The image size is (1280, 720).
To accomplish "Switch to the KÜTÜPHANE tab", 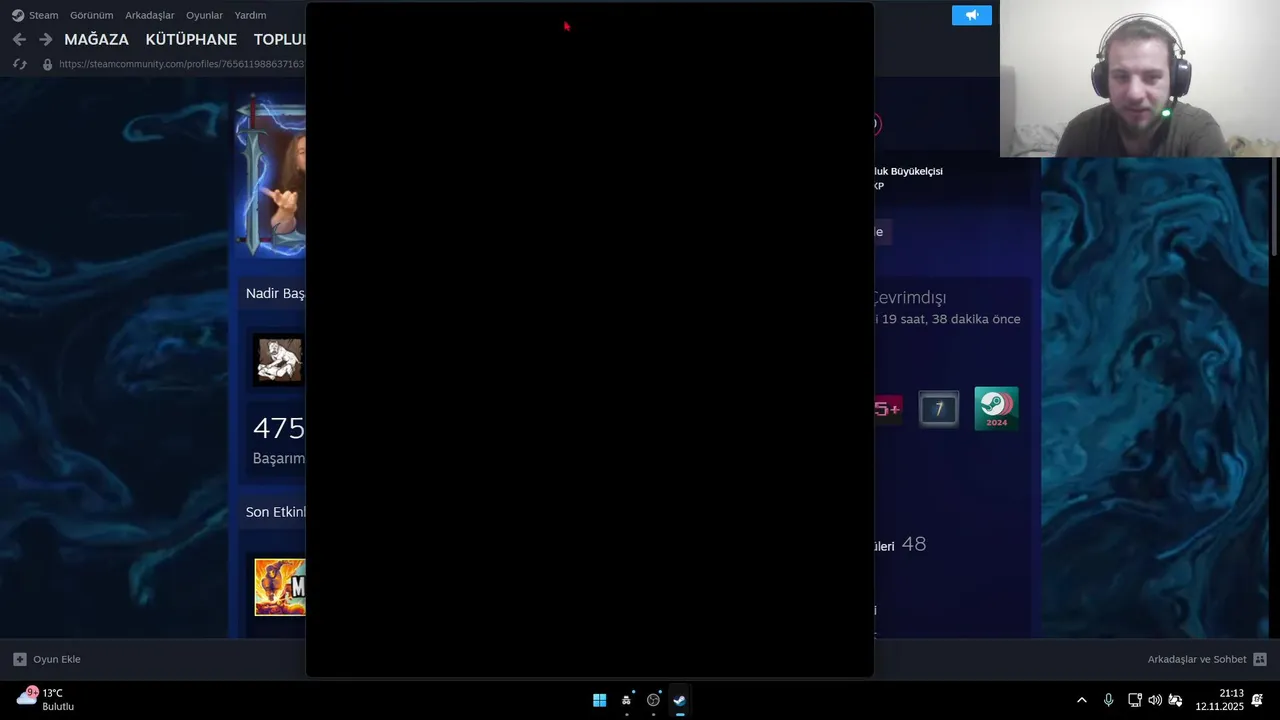I will click(x=191, y=39).
